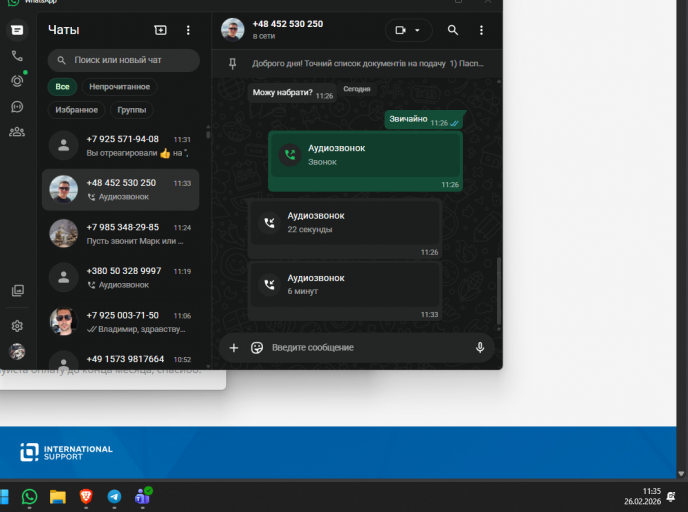Screen dimensions: 688x512
Task: Select the sent message 'Звичайно'
Action: (423, 120)
